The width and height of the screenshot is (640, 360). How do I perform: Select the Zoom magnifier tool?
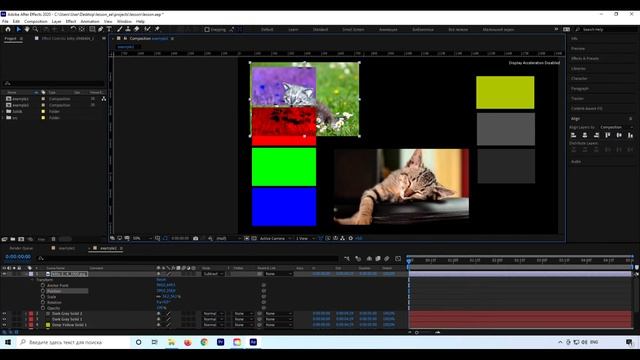pos(36,29)
